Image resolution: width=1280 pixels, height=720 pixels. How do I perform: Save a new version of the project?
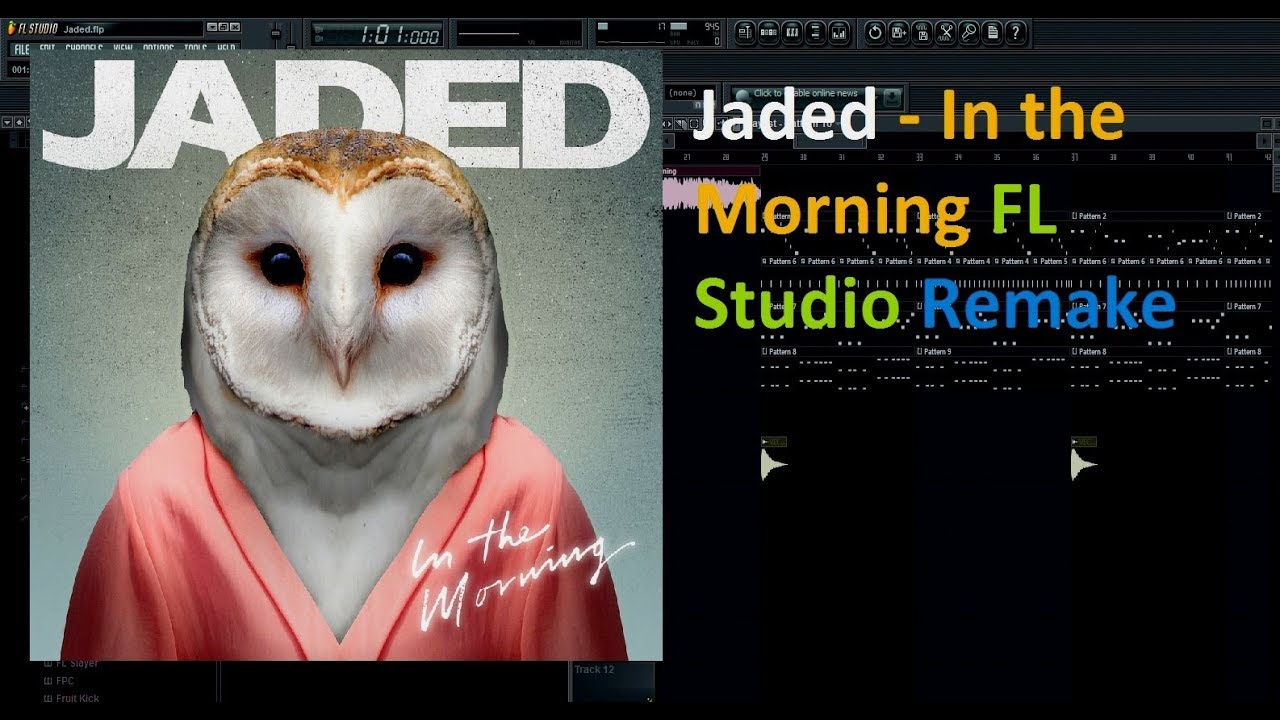click(898, 33)
